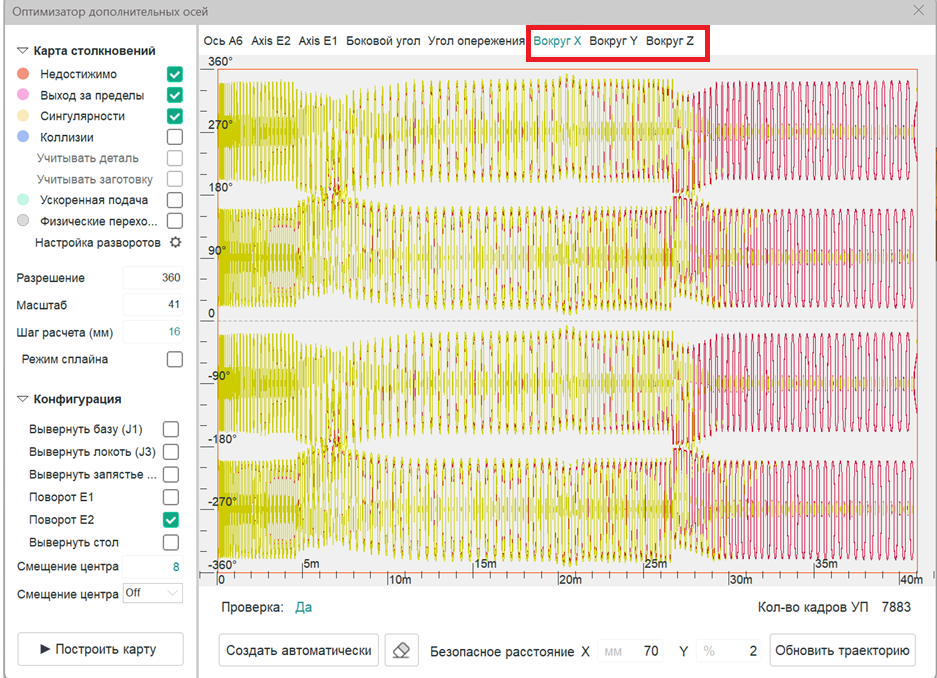Screen dimensions: 937x678
Task: Click the red Недостижимо color dot
Action: pyautogui.click(x=23, y=74)
